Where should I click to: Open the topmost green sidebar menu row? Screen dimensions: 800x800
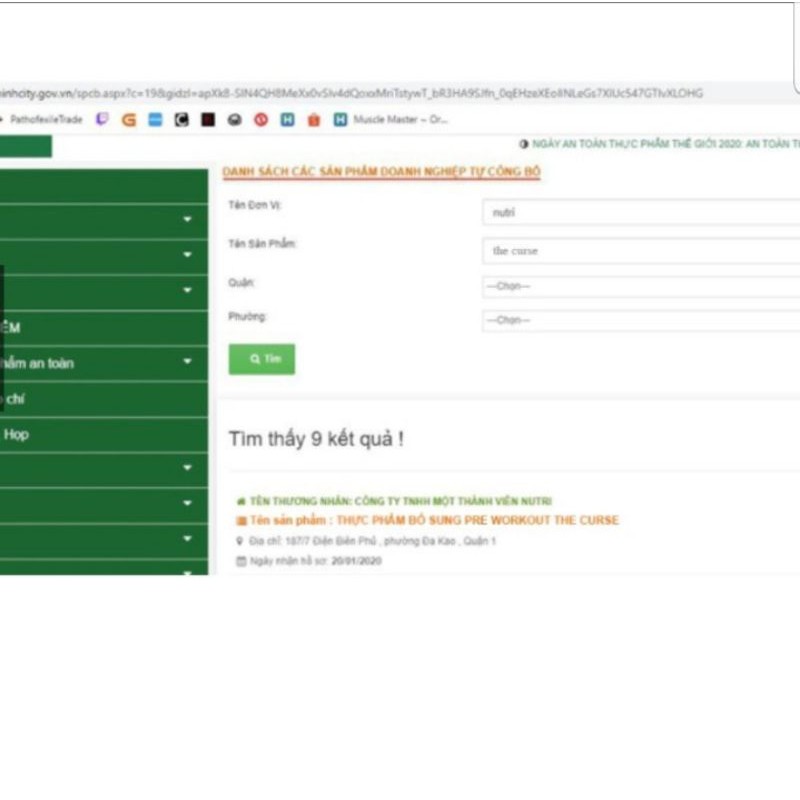104,186
